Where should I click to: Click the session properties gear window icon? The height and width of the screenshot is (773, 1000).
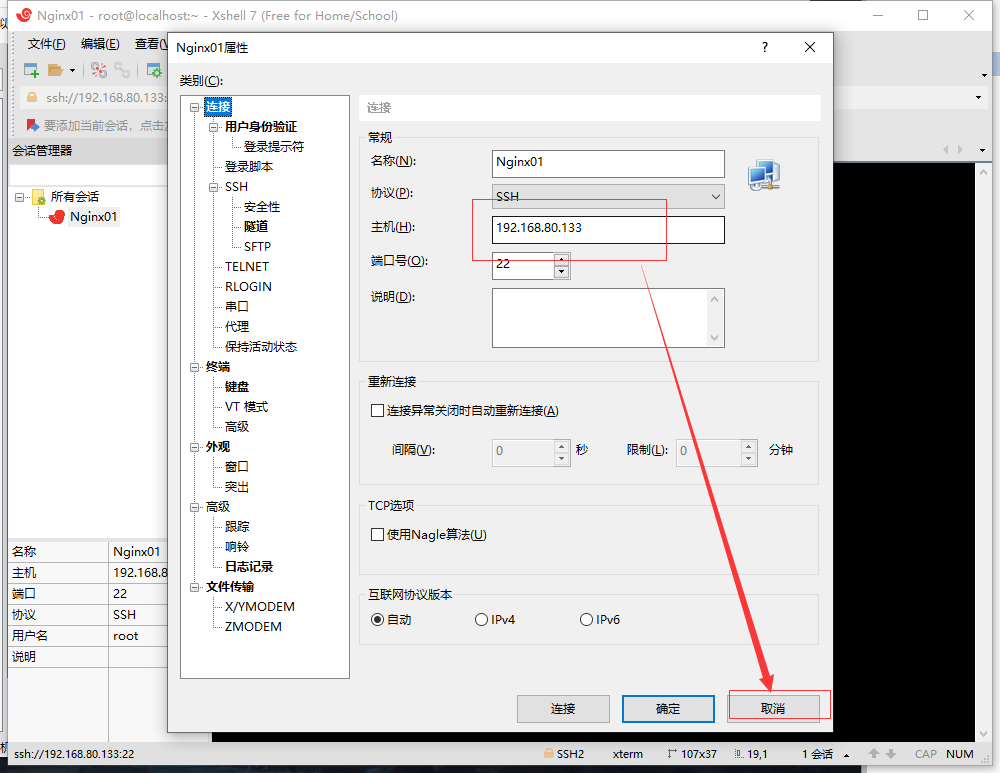154,70
